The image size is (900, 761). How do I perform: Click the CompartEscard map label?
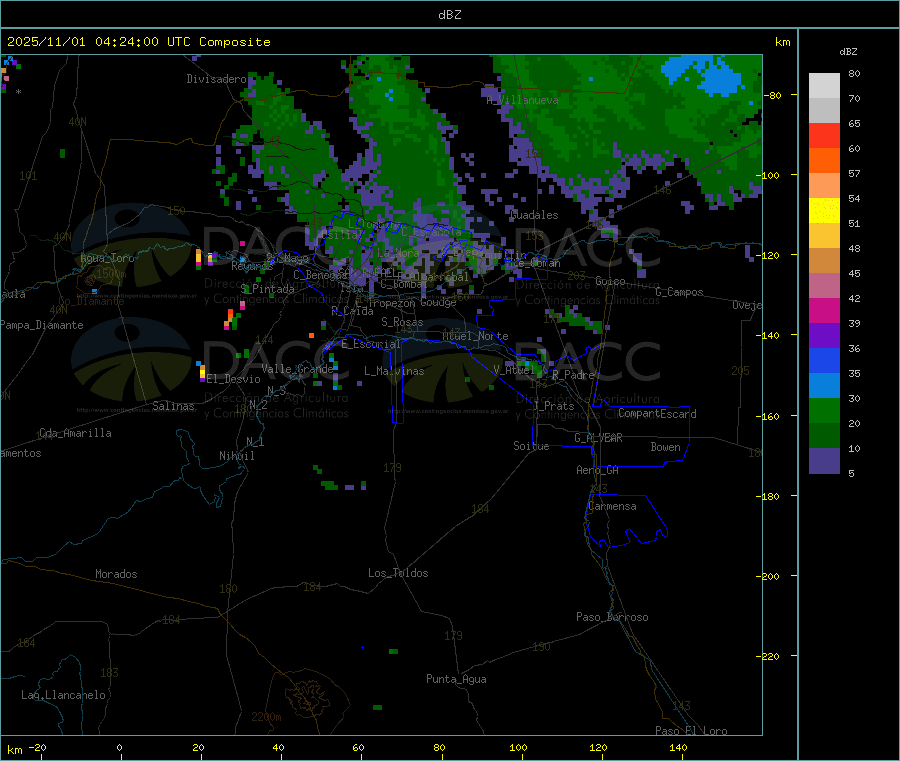(x=657, y=414)
